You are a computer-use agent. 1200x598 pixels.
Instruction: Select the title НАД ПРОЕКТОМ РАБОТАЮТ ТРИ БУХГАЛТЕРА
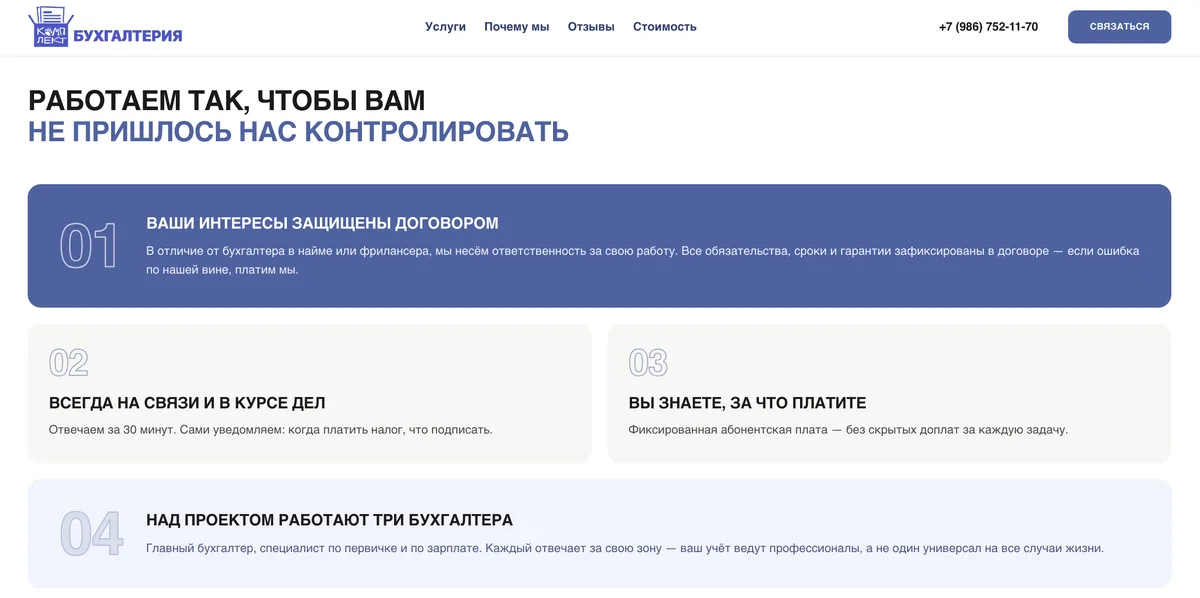329,520
